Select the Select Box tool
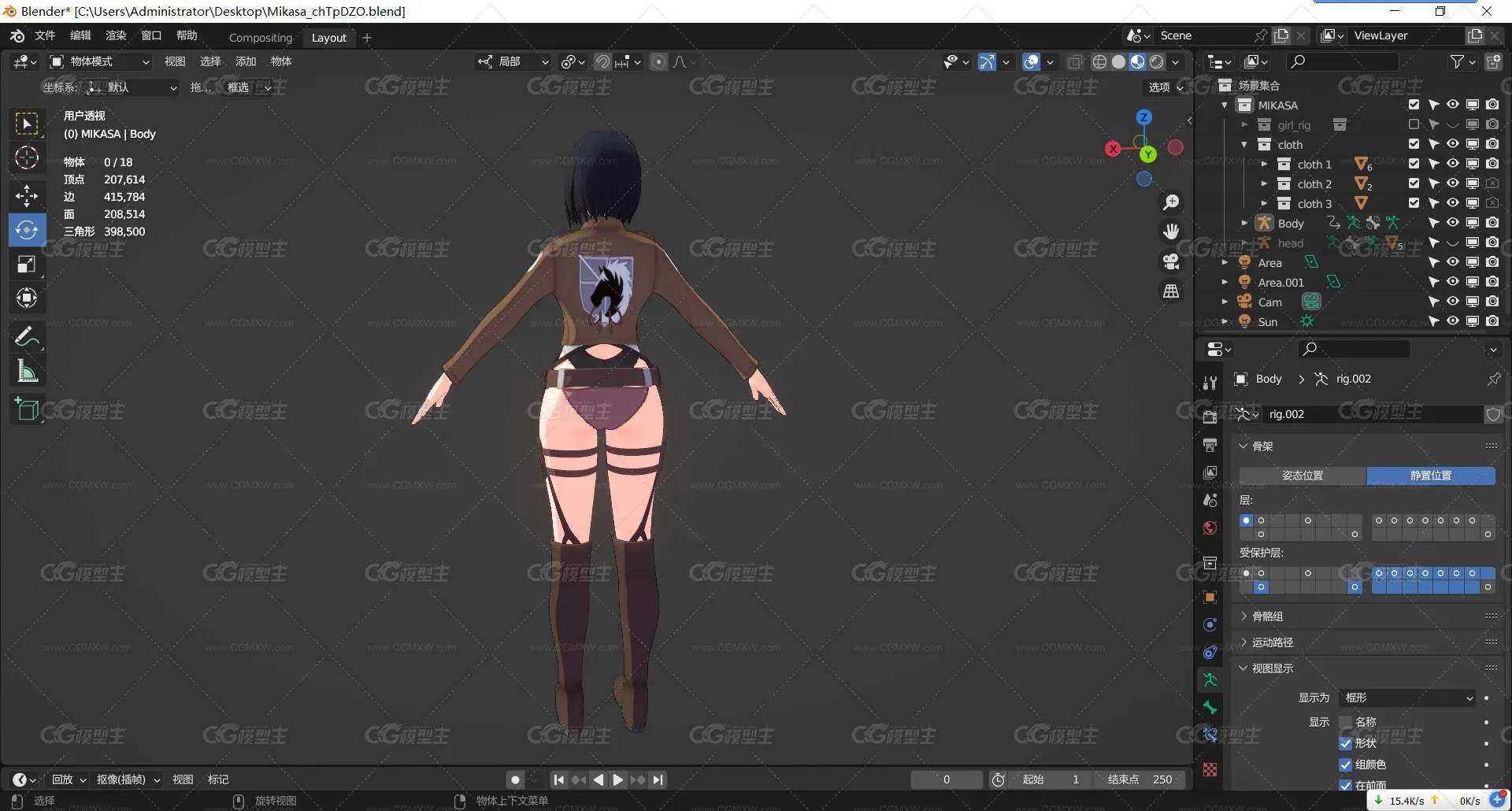Image resolution: width=1512 pixels, height=811 pixels. [x=27, y=124]
